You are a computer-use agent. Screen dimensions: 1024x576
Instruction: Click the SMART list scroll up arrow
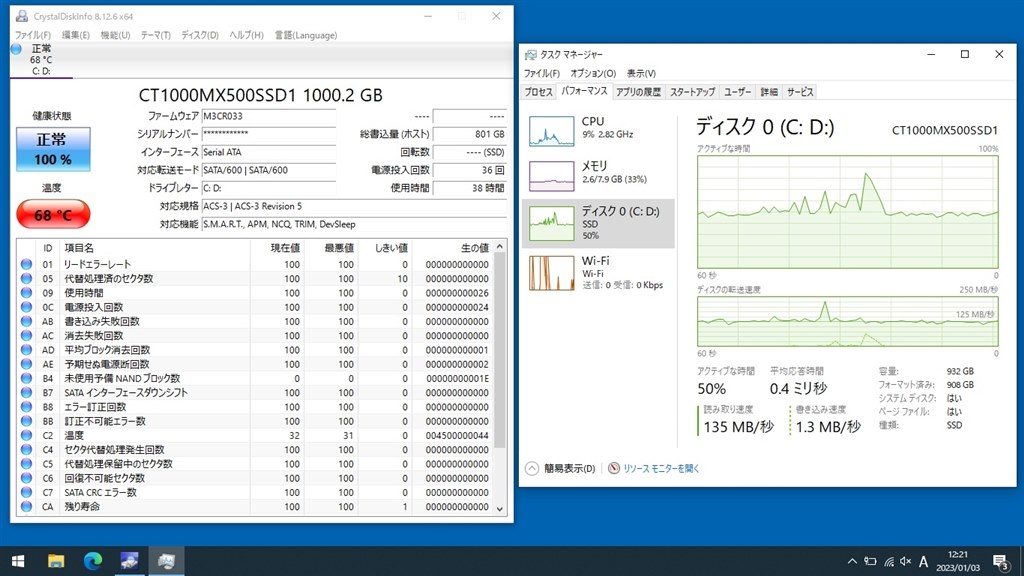coord(500,247)
